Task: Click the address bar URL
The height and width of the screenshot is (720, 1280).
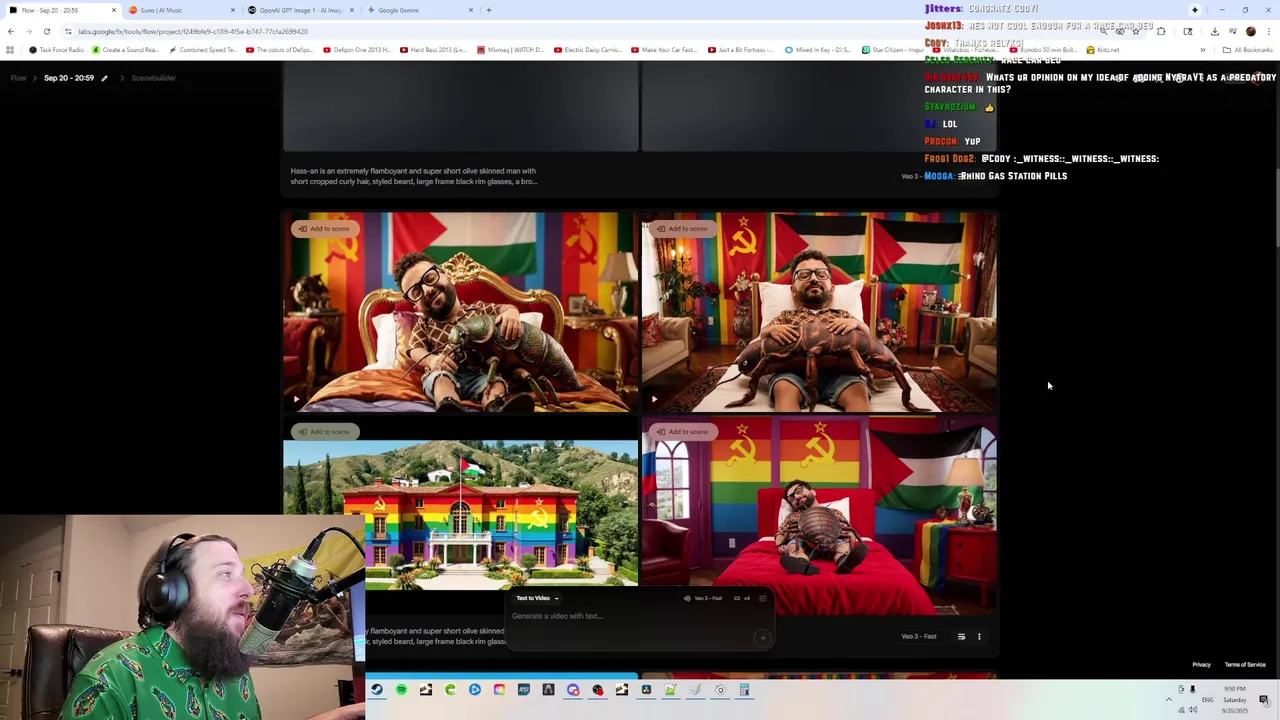Action: point(193,31)
